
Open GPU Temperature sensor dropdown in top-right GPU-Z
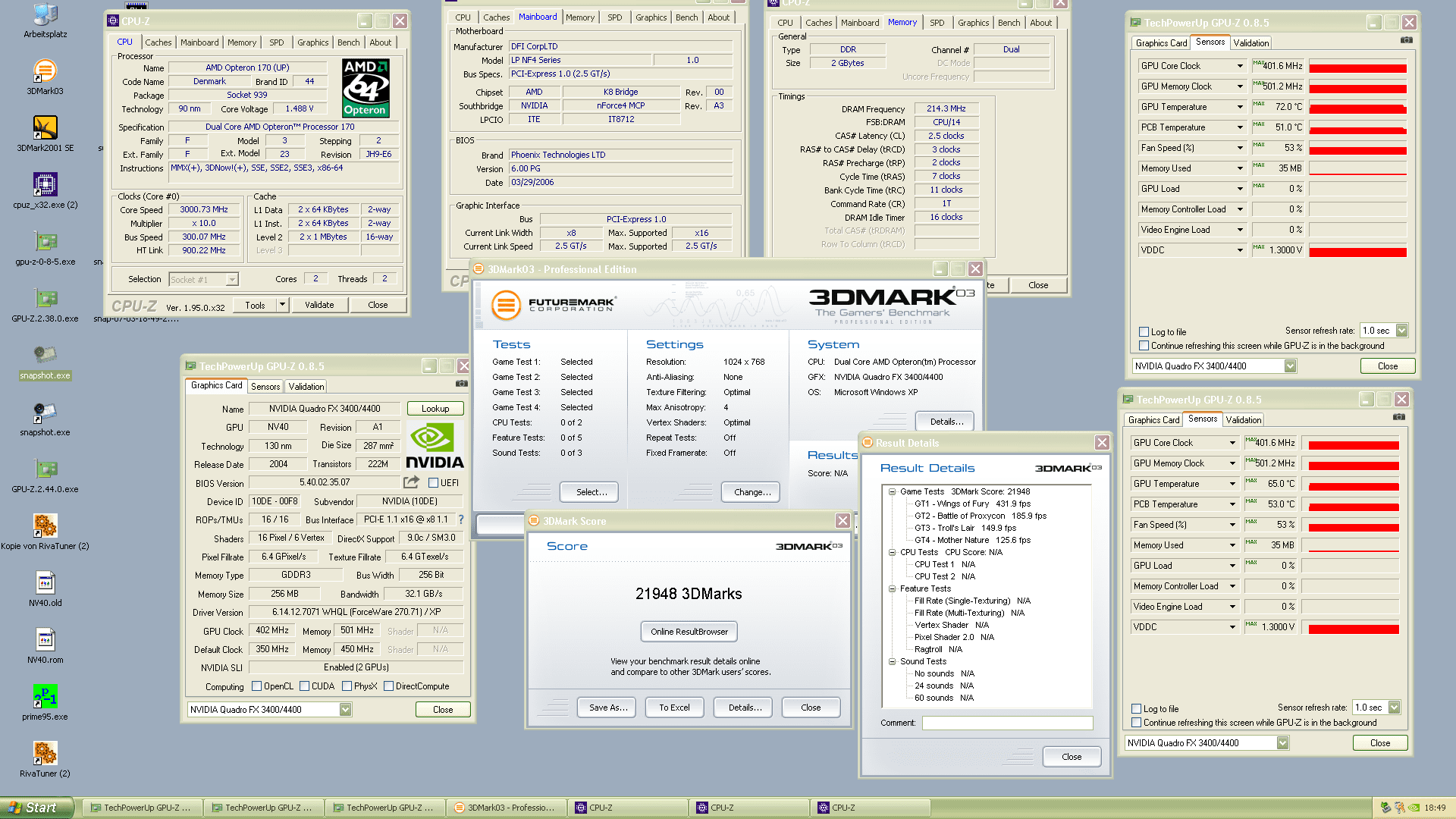pos(1240,107)
